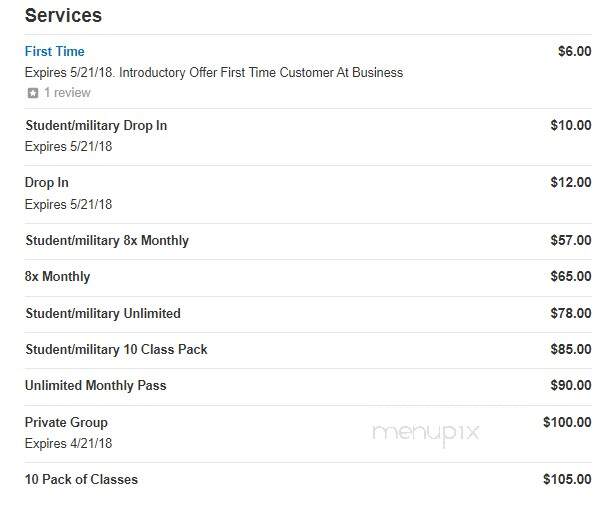Click the $6.00 First Time price
The height and width of the screenshot is (515, 605).
point(575,51)
